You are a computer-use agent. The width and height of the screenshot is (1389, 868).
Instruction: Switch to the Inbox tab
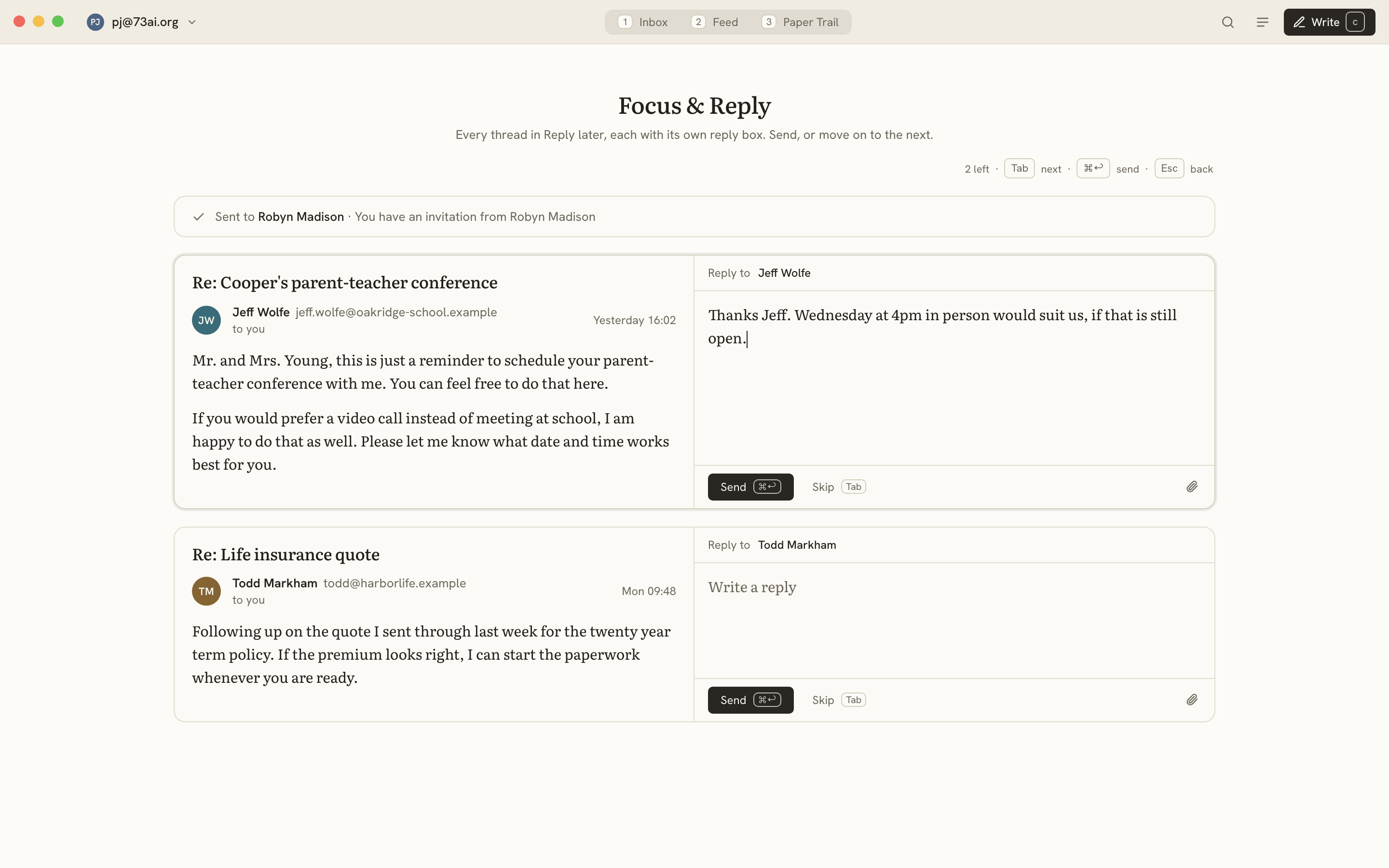[x=643, y=22]
